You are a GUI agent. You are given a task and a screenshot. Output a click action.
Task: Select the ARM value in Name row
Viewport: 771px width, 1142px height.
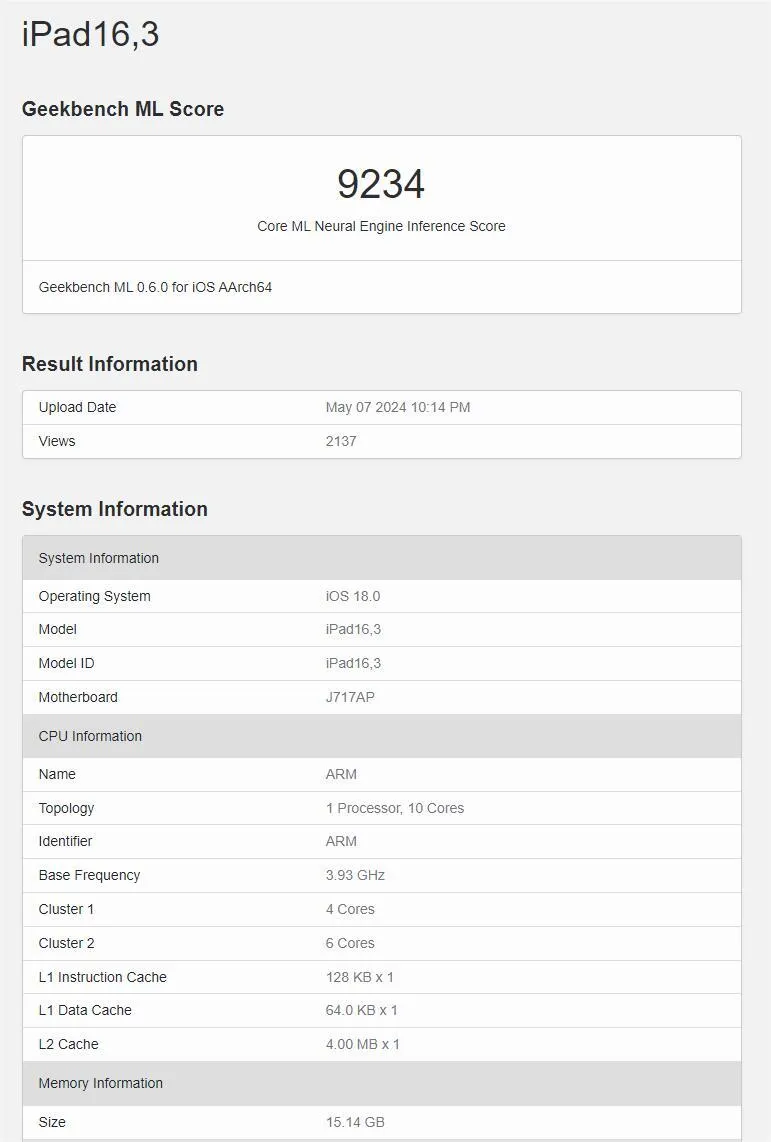[x=341, y=774]
